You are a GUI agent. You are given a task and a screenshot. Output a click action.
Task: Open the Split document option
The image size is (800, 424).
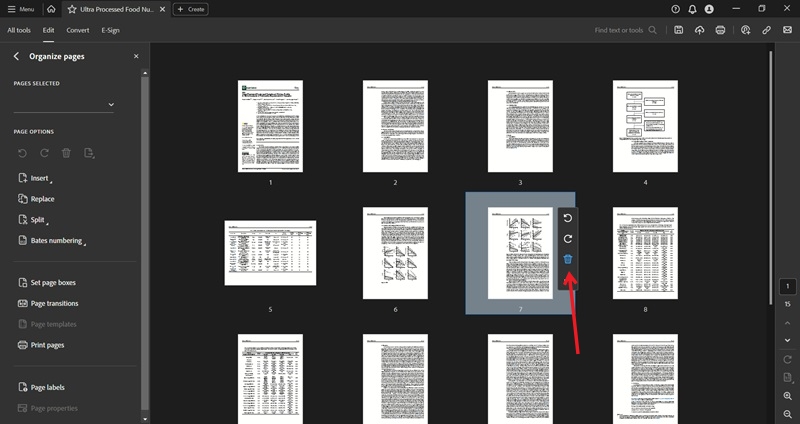(33, 220)
